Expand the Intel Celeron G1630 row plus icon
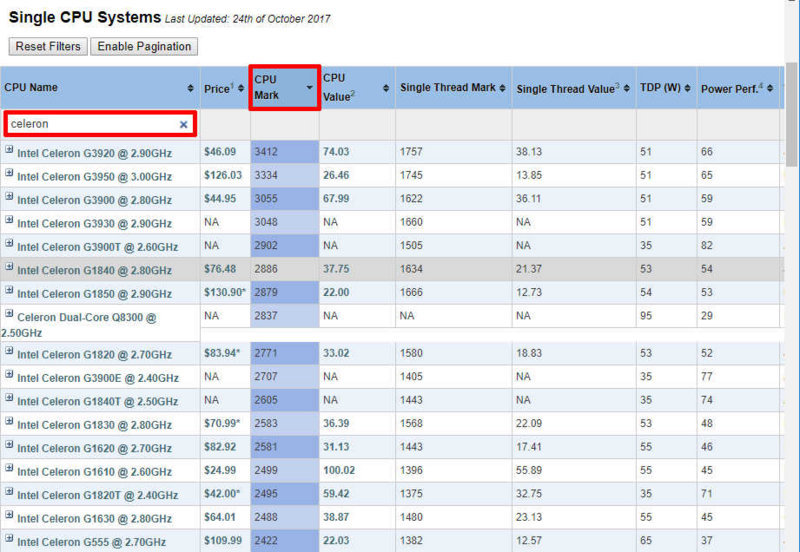Image resolution: width=800 pixels, height=552 pixels. (9, 515)
